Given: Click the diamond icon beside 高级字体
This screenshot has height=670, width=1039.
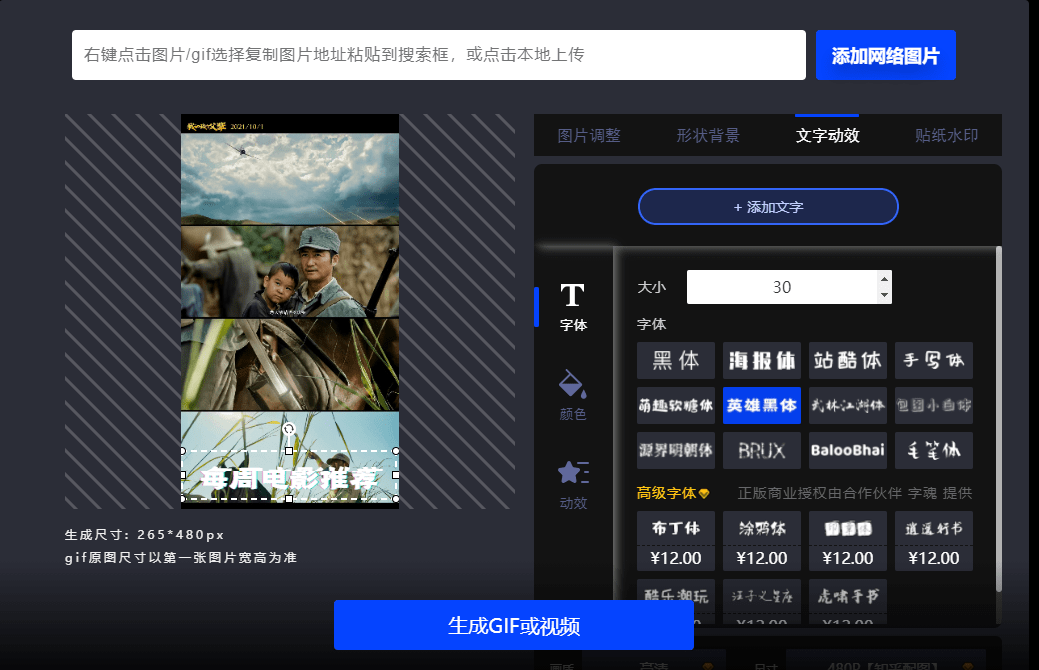Looking at the screenshot, I should [x=704, y=494].
